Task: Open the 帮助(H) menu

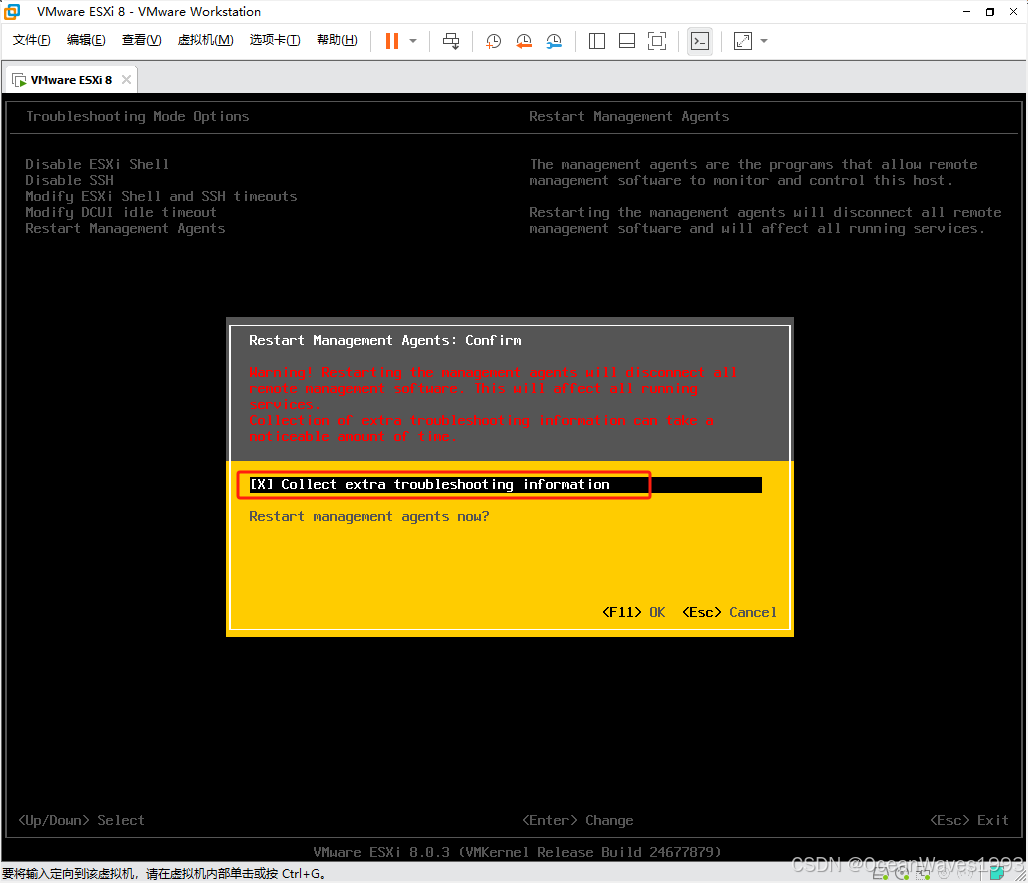Action: click(x=337, y=40)
